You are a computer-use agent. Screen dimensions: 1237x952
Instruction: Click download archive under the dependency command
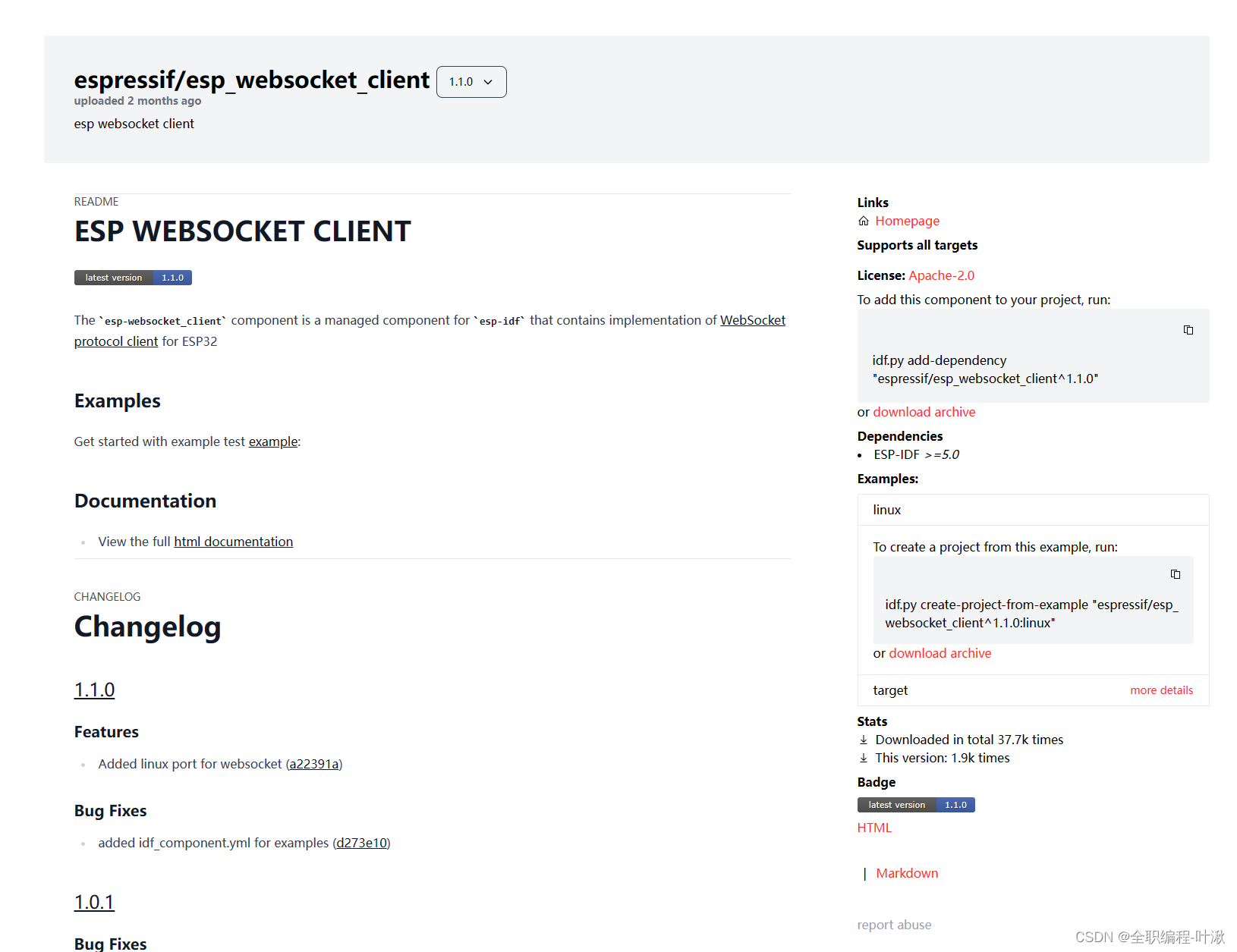[924, 412]
